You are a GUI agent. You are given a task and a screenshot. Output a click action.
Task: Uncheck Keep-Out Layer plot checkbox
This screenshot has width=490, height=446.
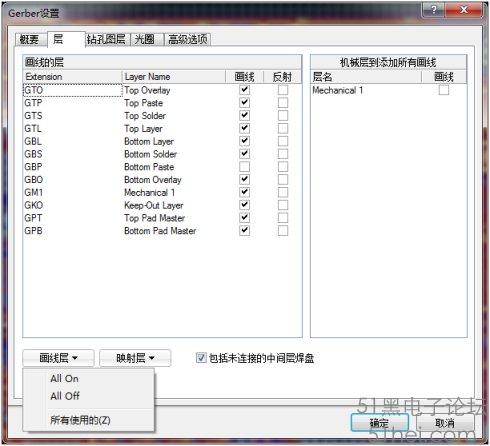[x=244, y=205]
